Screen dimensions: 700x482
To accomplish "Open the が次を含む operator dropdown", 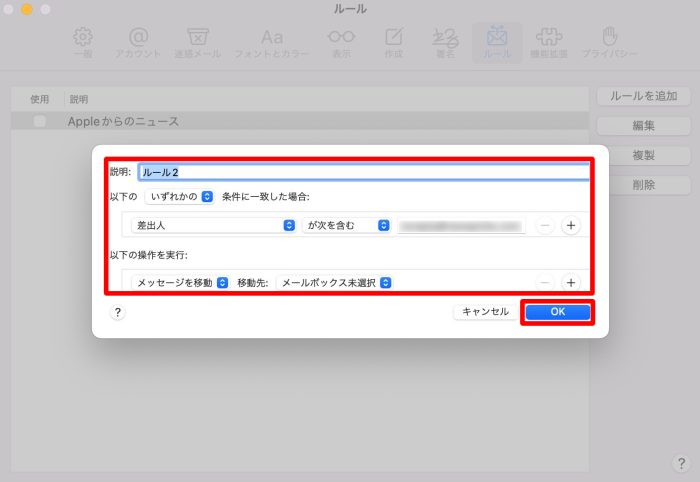I will tap(345, 225).
